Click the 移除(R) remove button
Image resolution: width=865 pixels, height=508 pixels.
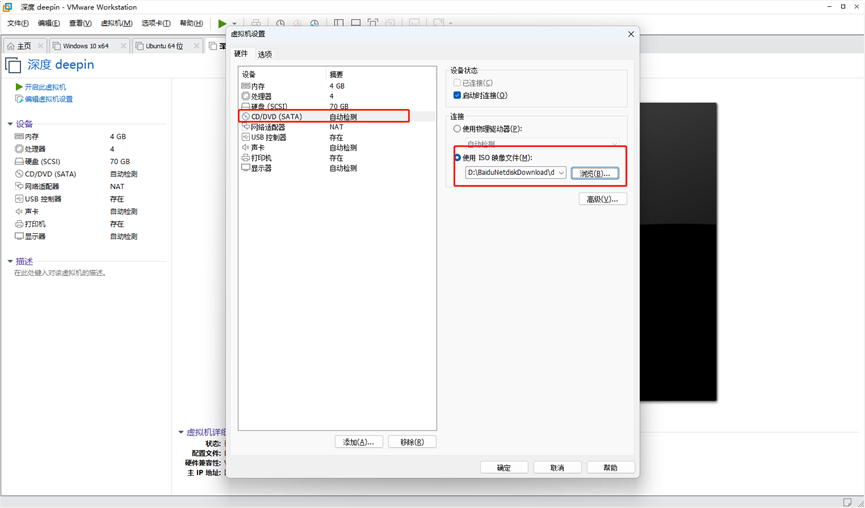tap(412, 442)
